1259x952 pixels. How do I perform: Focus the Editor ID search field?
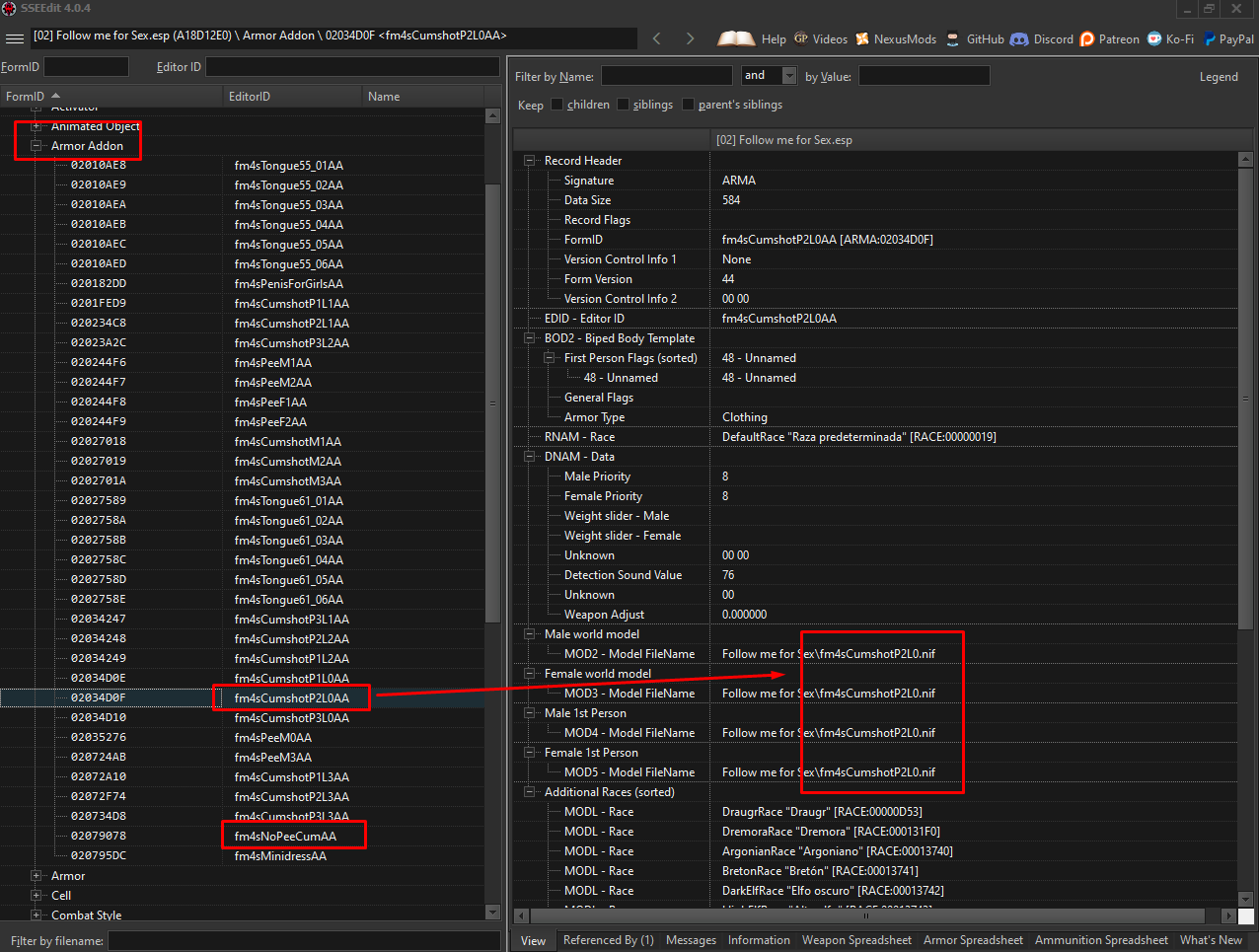tap(352, 67)
